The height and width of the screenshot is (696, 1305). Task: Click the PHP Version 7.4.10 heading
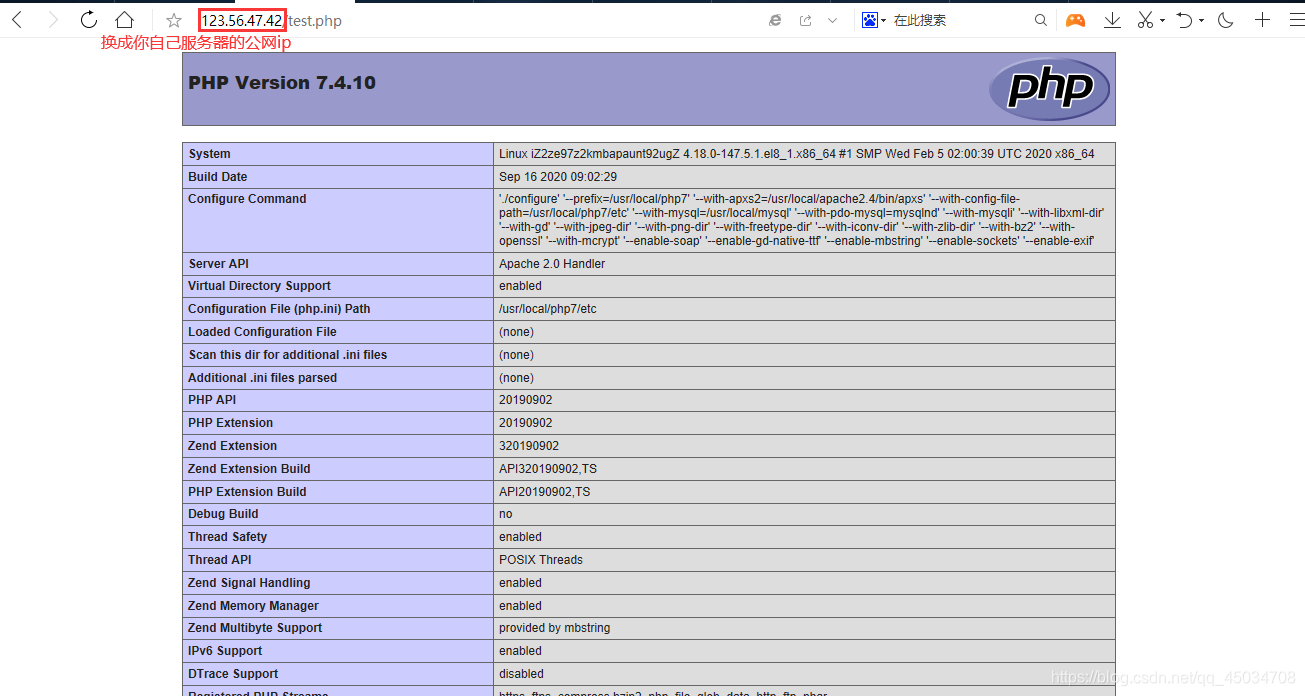282,83
